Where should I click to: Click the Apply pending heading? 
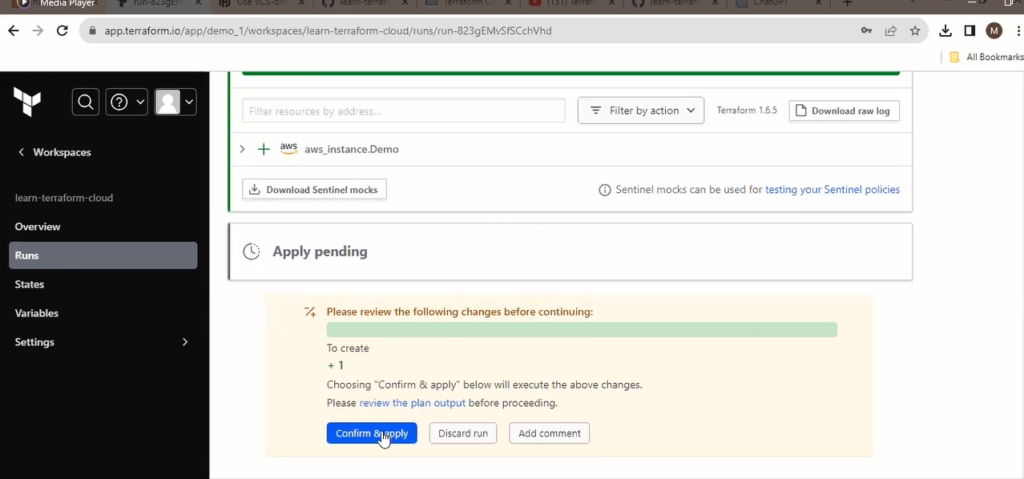pos(320,252)
